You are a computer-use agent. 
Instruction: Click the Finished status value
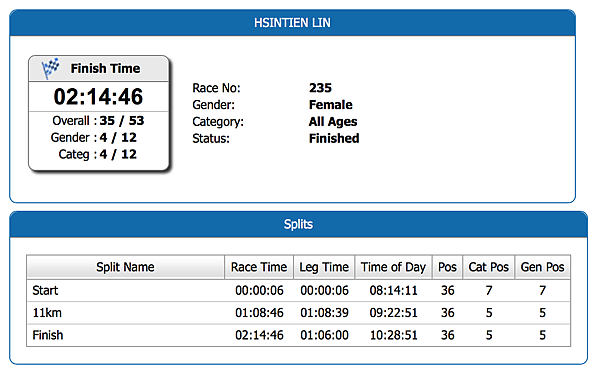point(334,138)
